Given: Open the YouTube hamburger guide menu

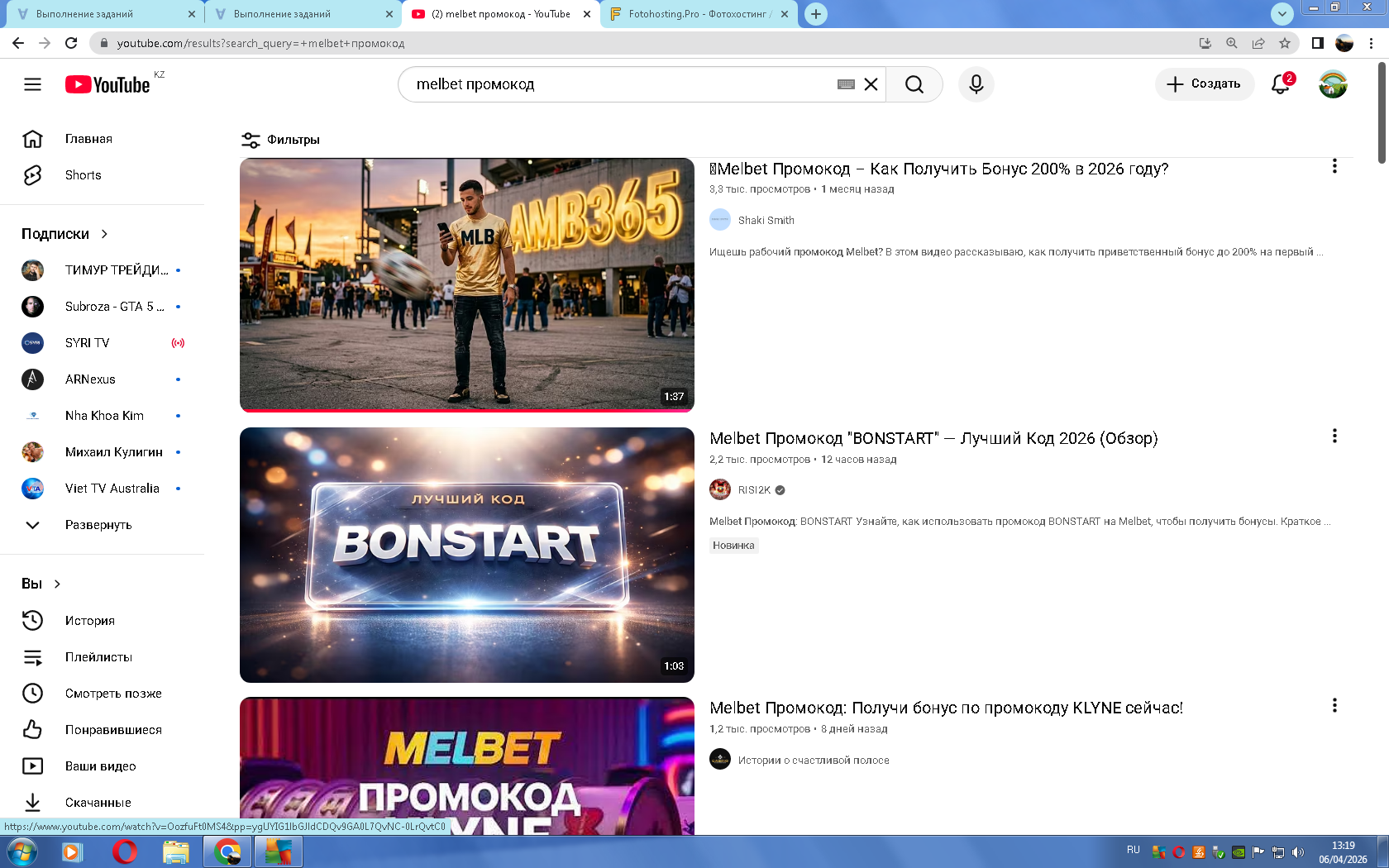Looking at the screenshot, I should (x=32, y=84).
